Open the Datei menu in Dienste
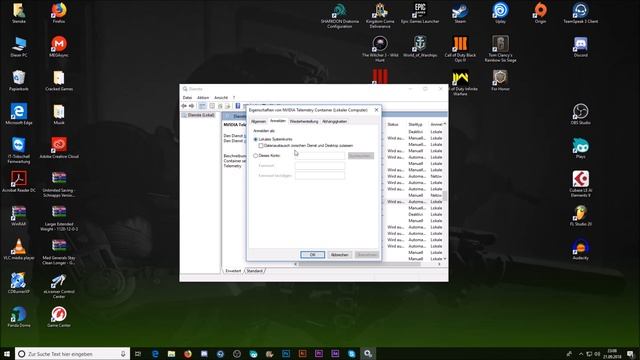 point(187,98)
